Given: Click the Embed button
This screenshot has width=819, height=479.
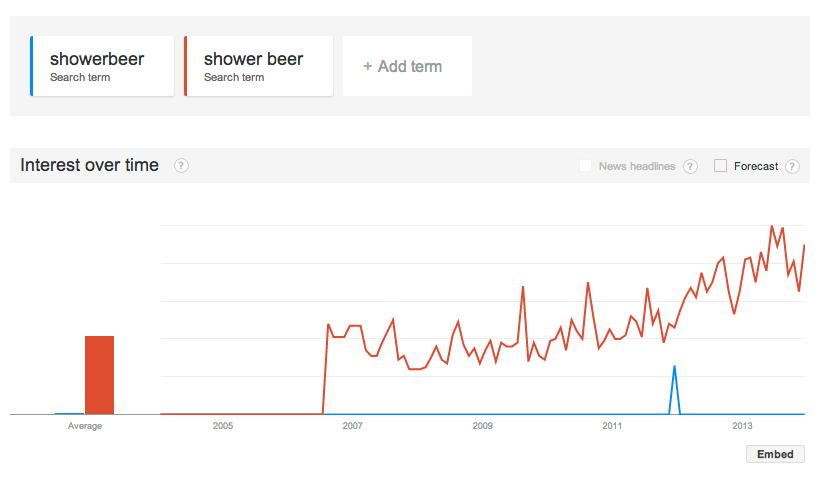Looking at the screenshot, I should click(775, 454).
